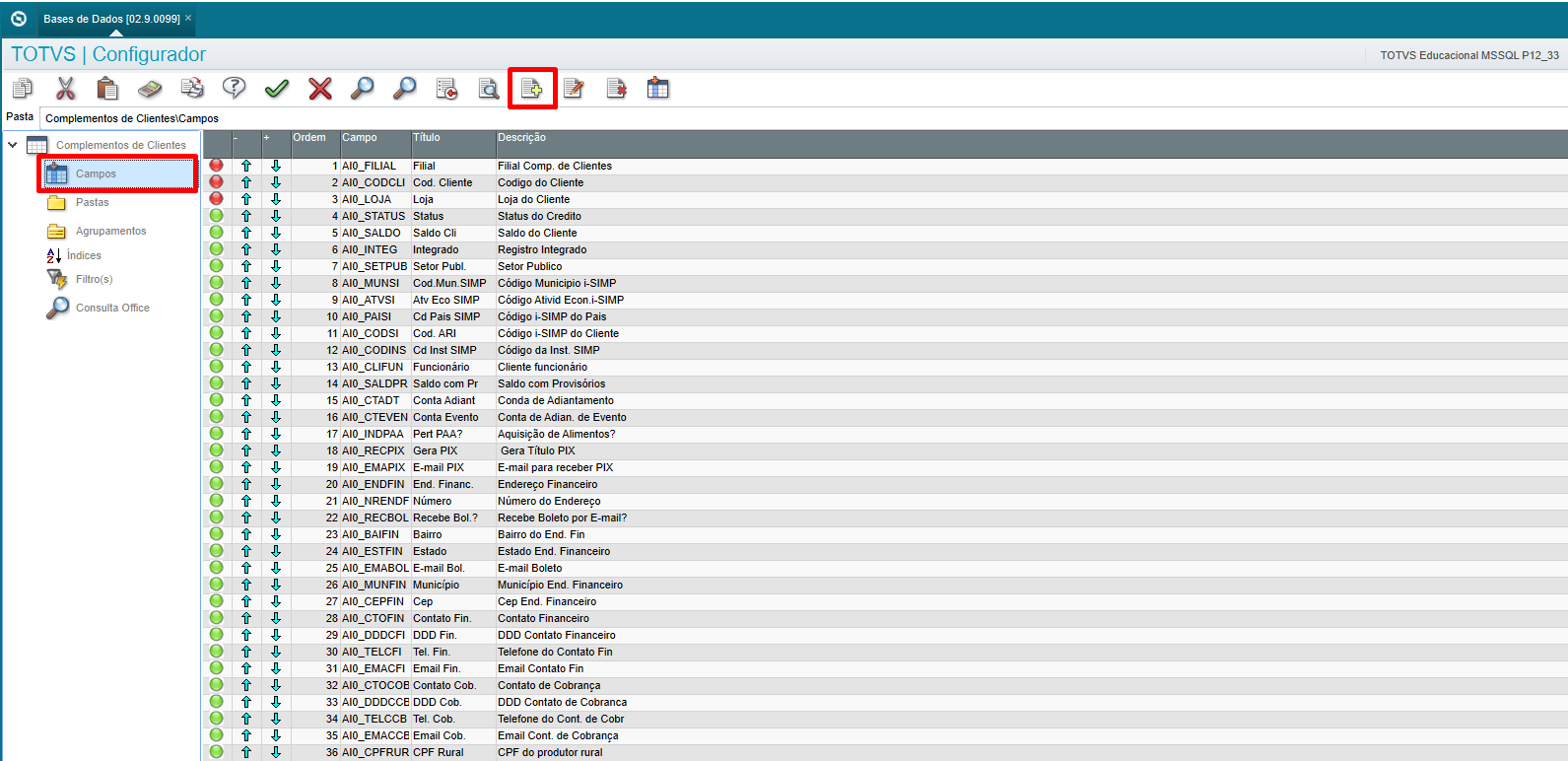Viewport: 1568px width, 761px height.
Task: Move AI0_BAIFIN down with the down arrow
Action: 276,534
